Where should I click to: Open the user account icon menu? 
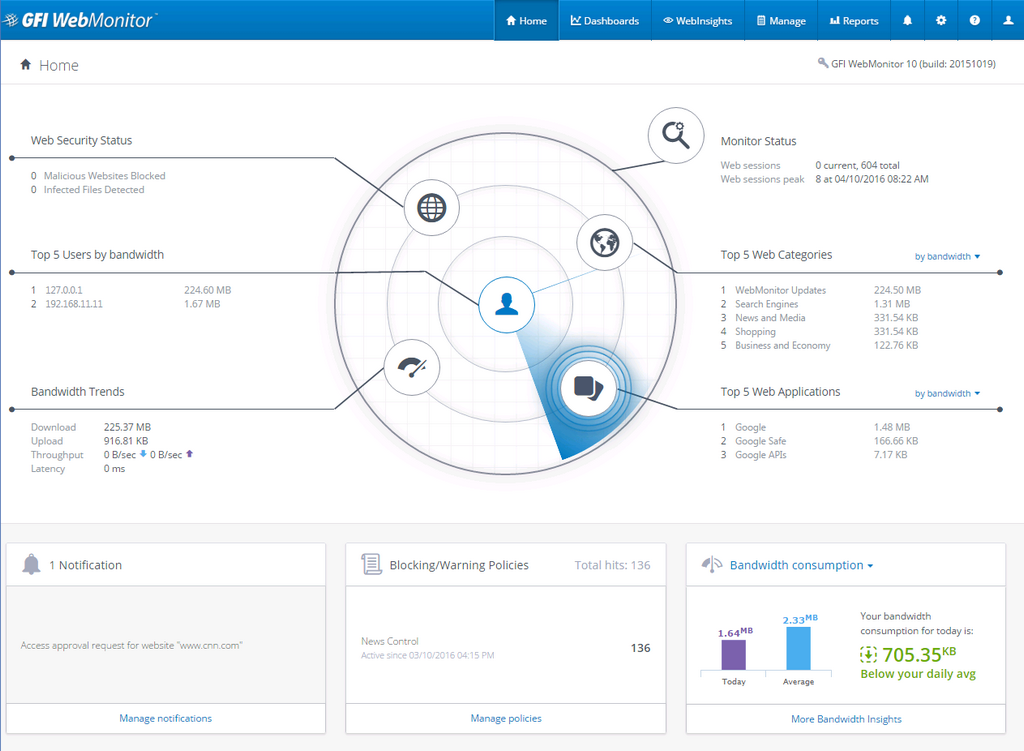1007,20
